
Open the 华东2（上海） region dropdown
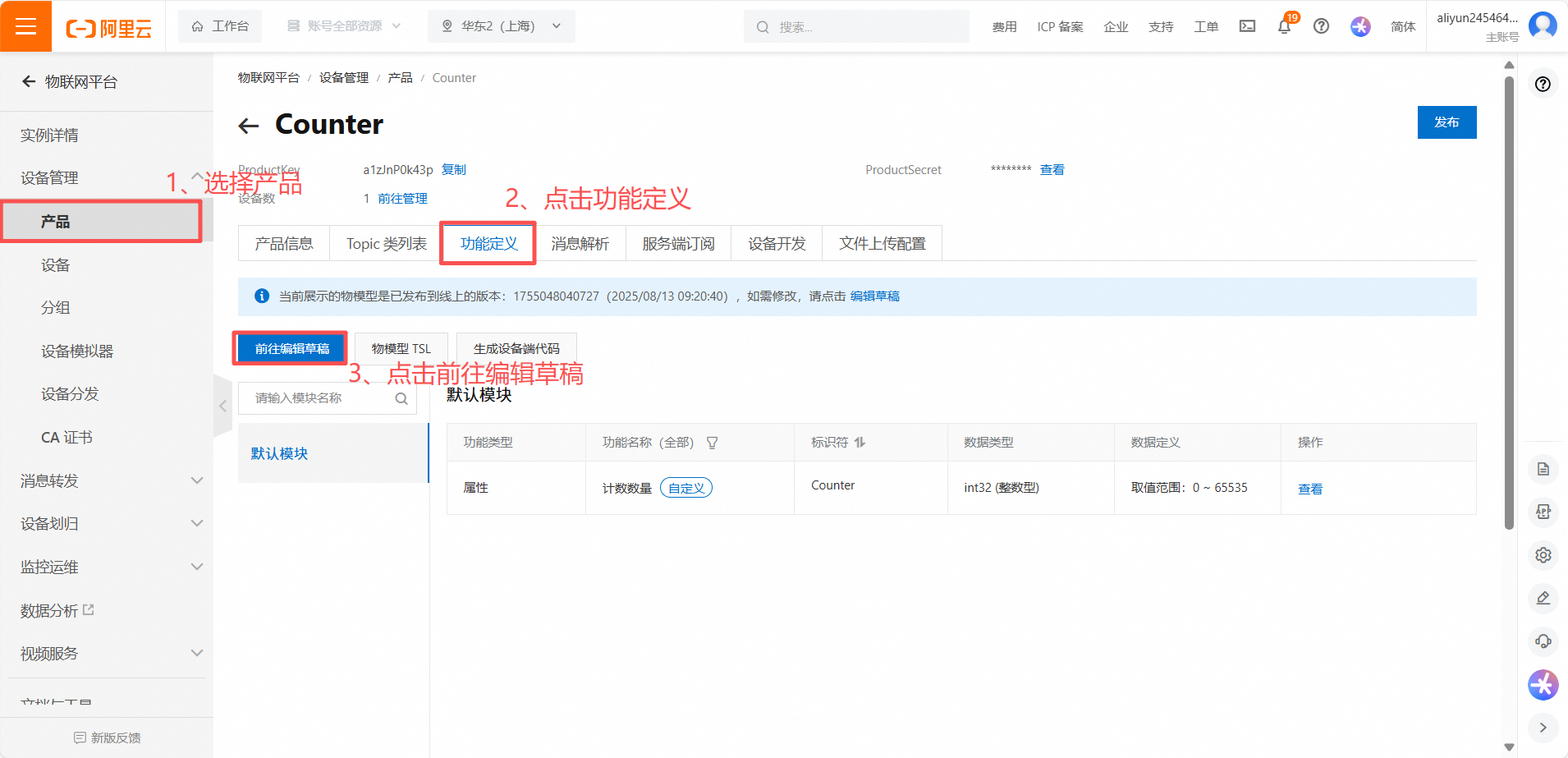(501, 26)
